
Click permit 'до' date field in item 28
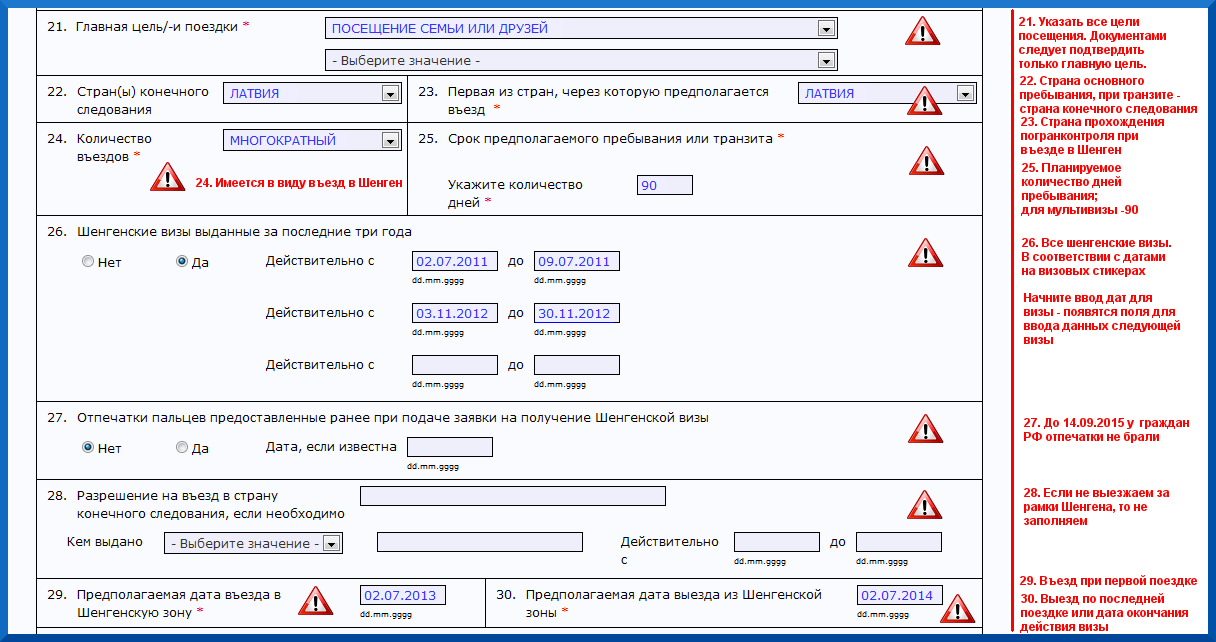[x=899, y=542]
